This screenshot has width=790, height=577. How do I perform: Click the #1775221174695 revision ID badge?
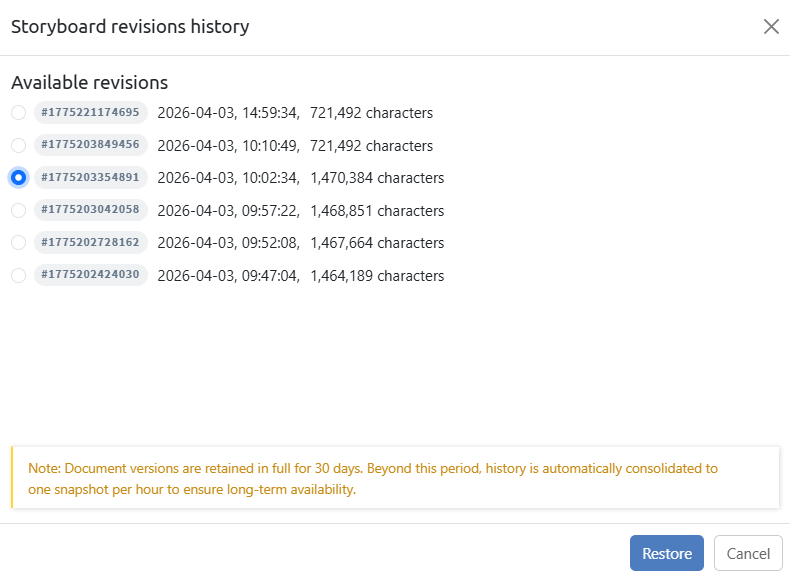tap(91, 113)
